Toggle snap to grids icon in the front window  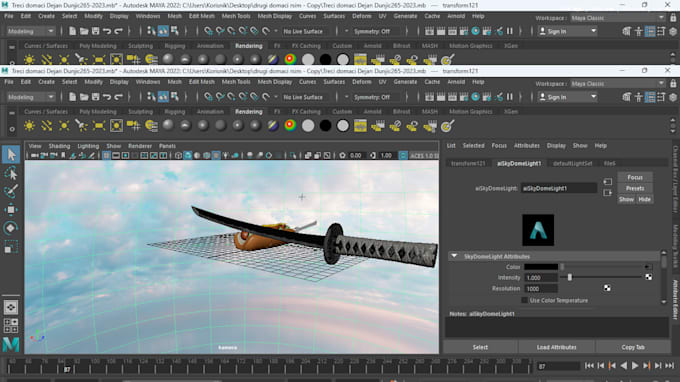coord(208,97)
